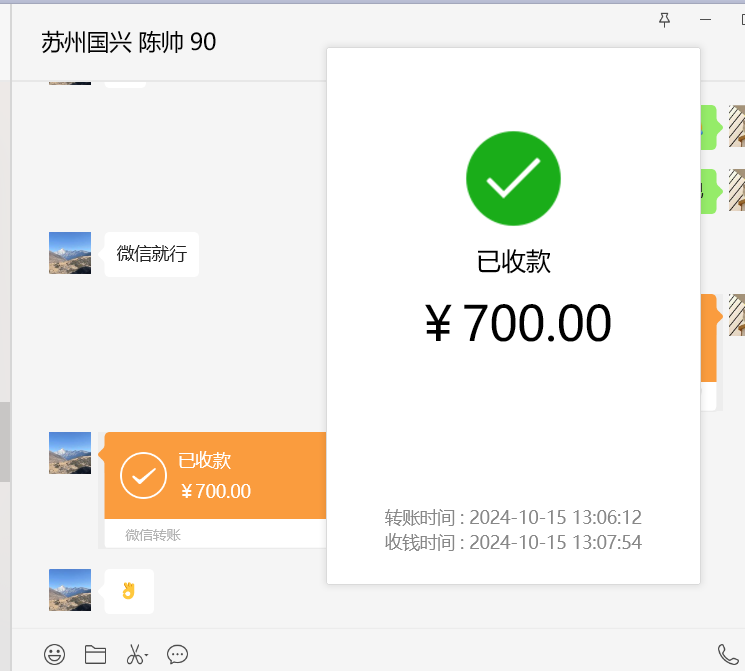
Task: Start a screenshot with the scissors icon
Action: (134, 655)
